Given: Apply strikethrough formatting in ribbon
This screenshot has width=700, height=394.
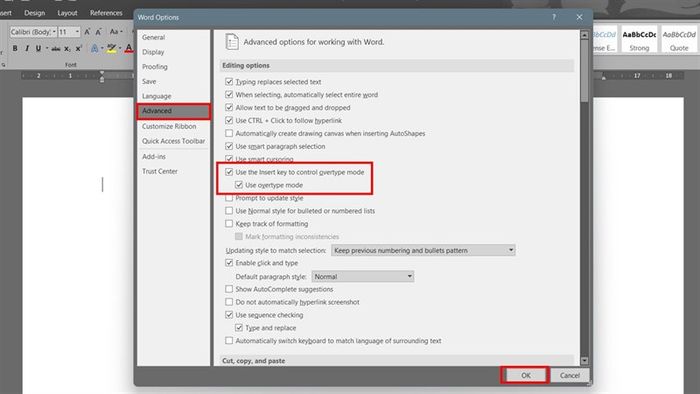Looking at the screenshot, I should point(56,49).
